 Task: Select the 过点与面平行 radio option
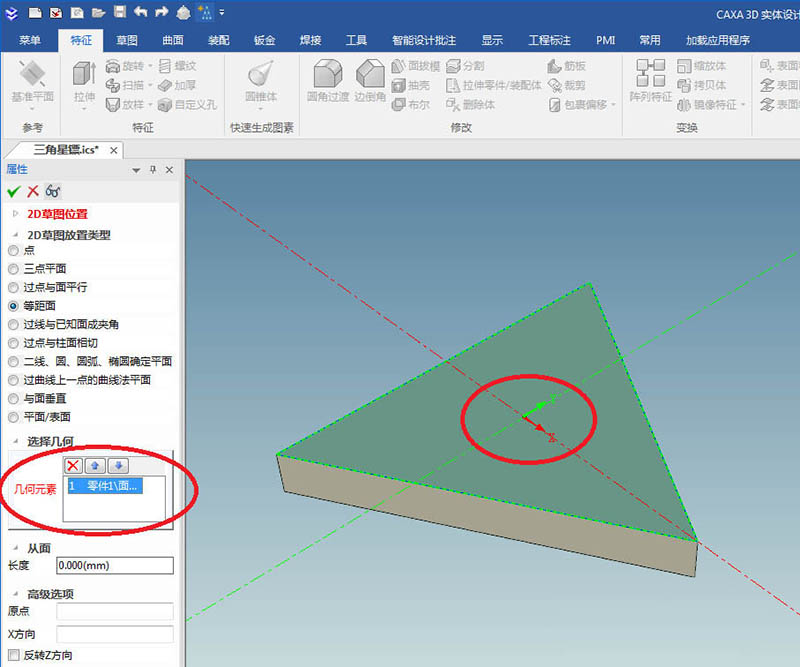click(13, 287)
